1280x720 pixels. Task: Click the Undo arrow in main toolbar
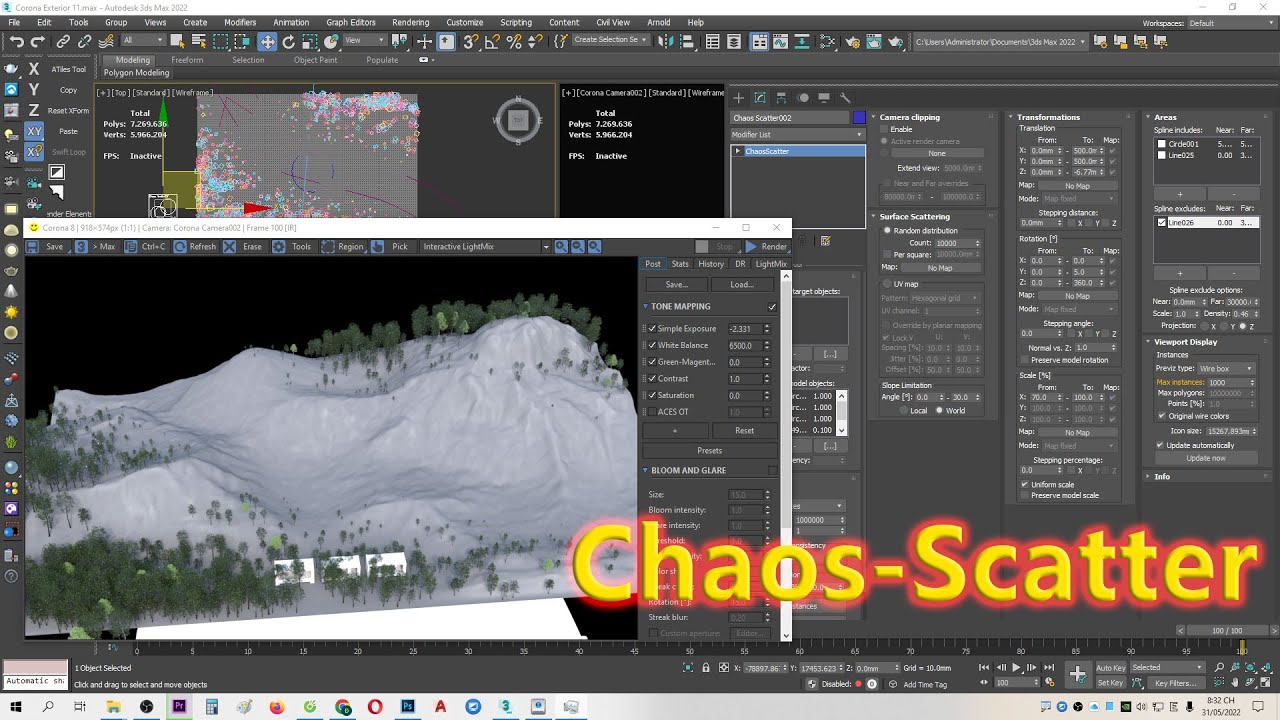(16, 42)
